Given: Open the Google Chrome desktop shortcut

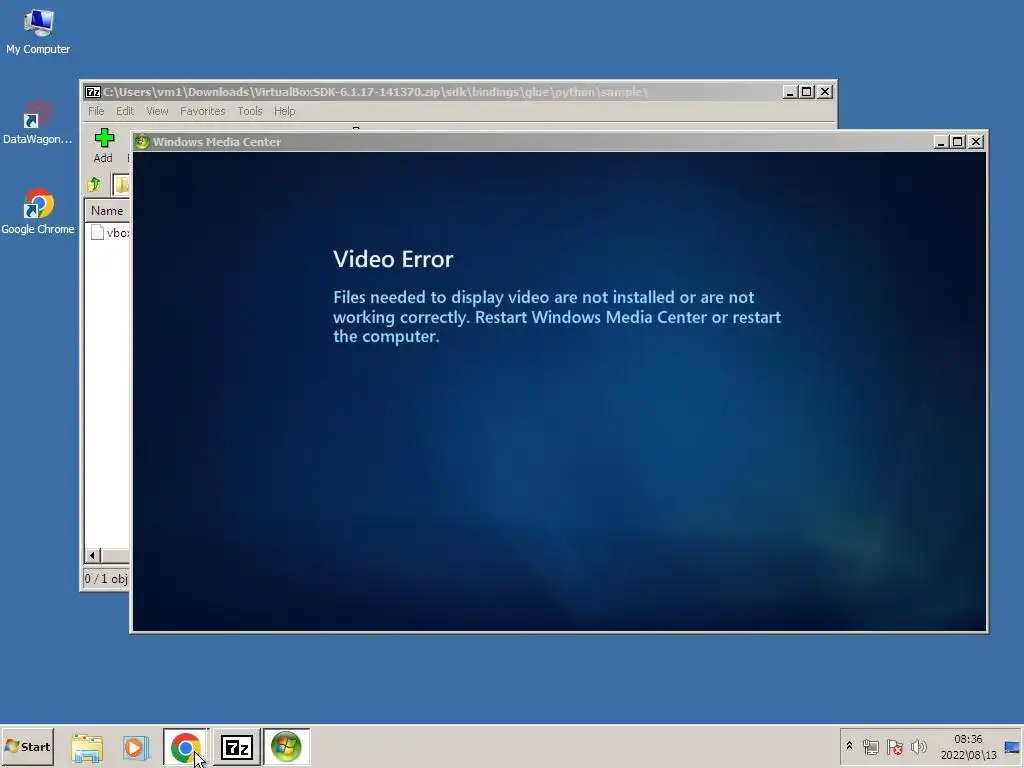Looking at the screenshot, I should coord(37,212).
